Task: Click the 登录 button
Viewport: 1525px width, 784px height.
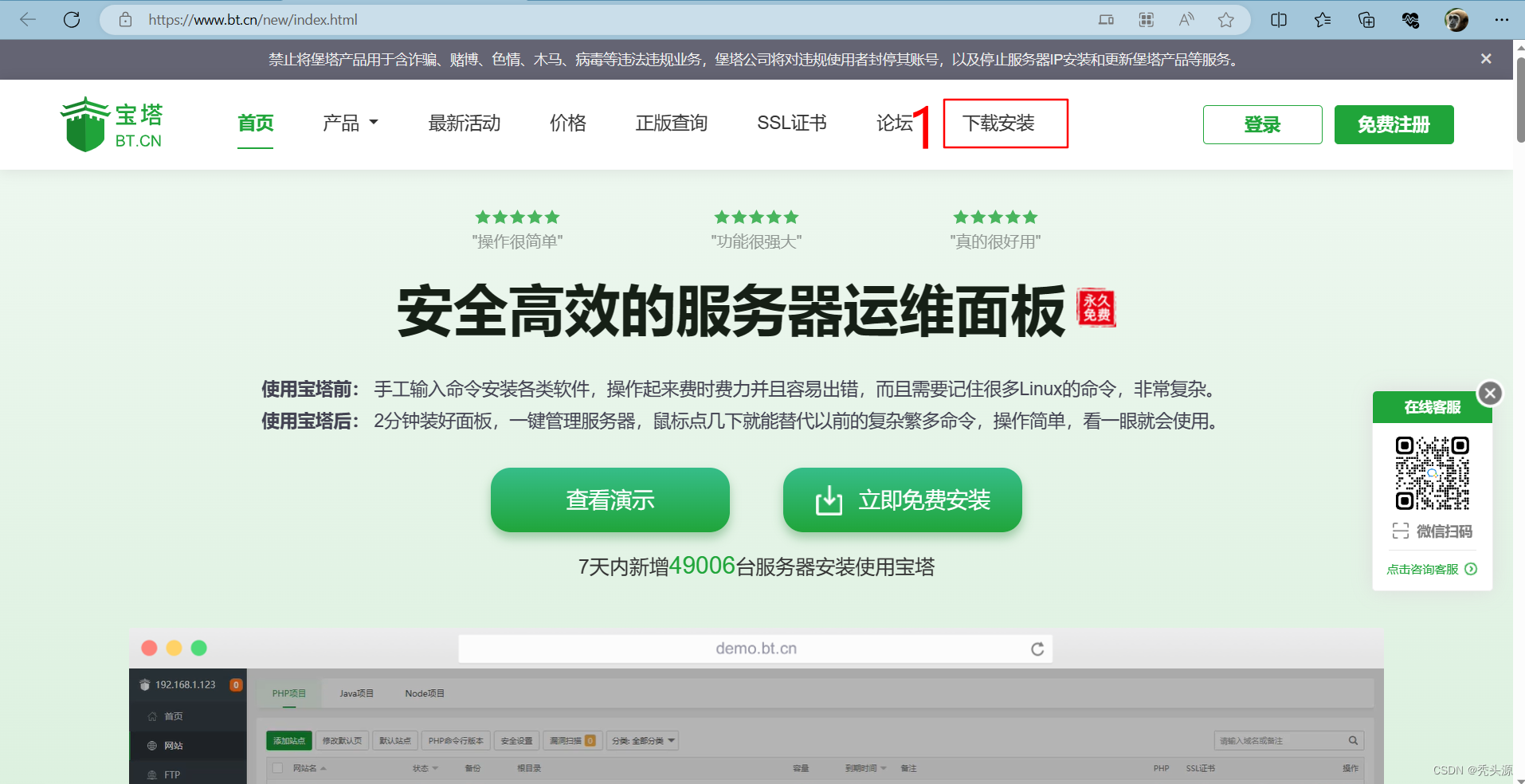Action: pyautogui.click(x=1263, y=124)
